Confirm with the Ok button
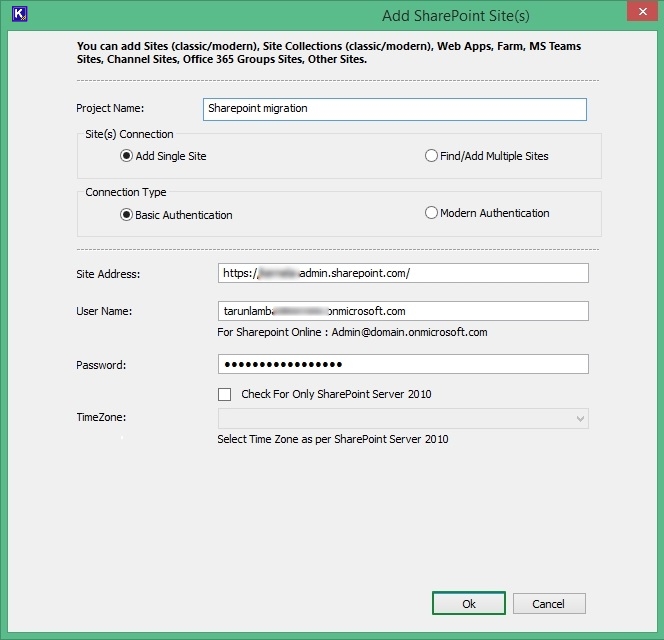The width and height of the screenshot is (664, 640). 469,603
